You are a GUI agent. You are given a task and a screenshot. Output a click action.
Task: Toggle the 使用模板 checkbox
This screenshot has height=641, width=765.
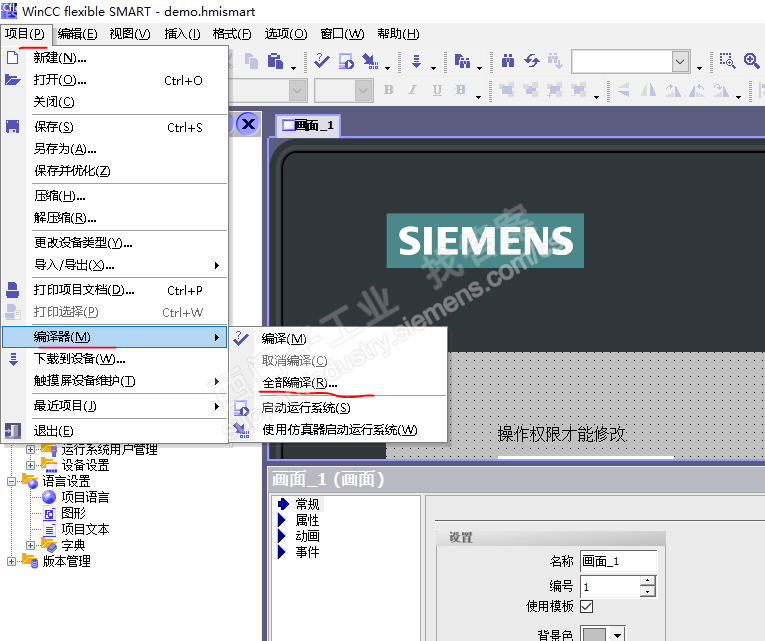pos(586,606)
